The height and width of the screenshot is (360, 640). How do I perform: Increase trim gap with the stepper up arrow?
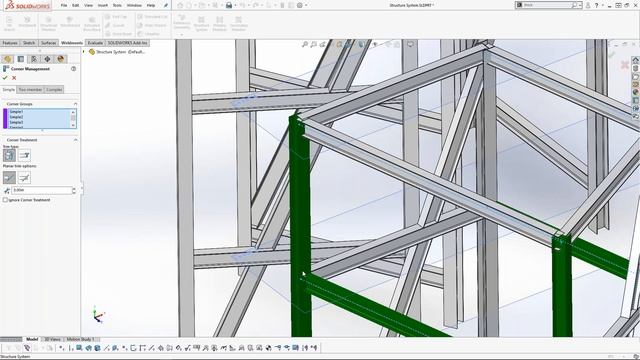point(74,189)
